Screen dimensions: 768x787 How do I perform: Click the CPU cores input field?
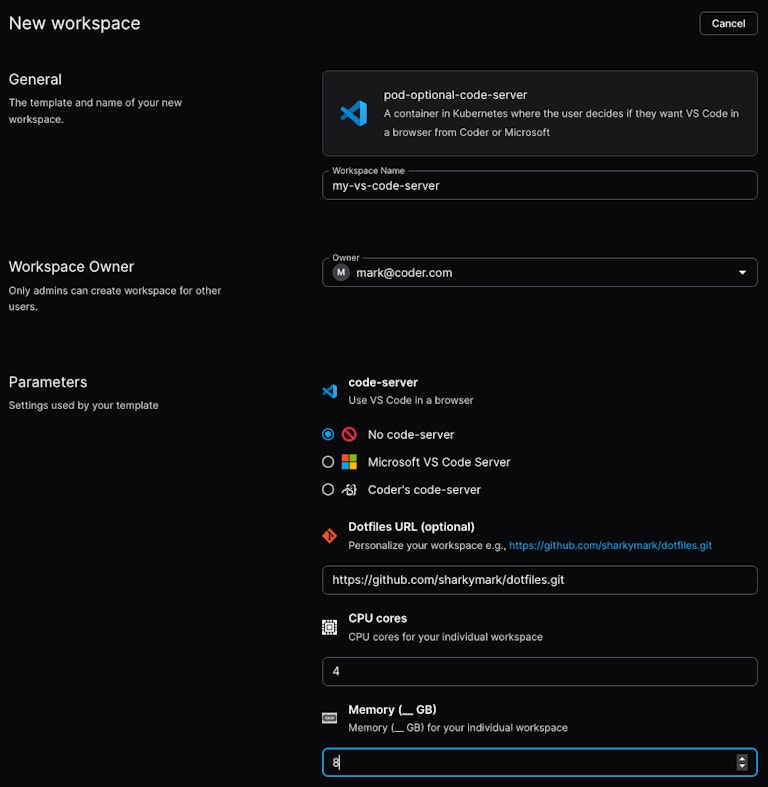tap(540, 671)
